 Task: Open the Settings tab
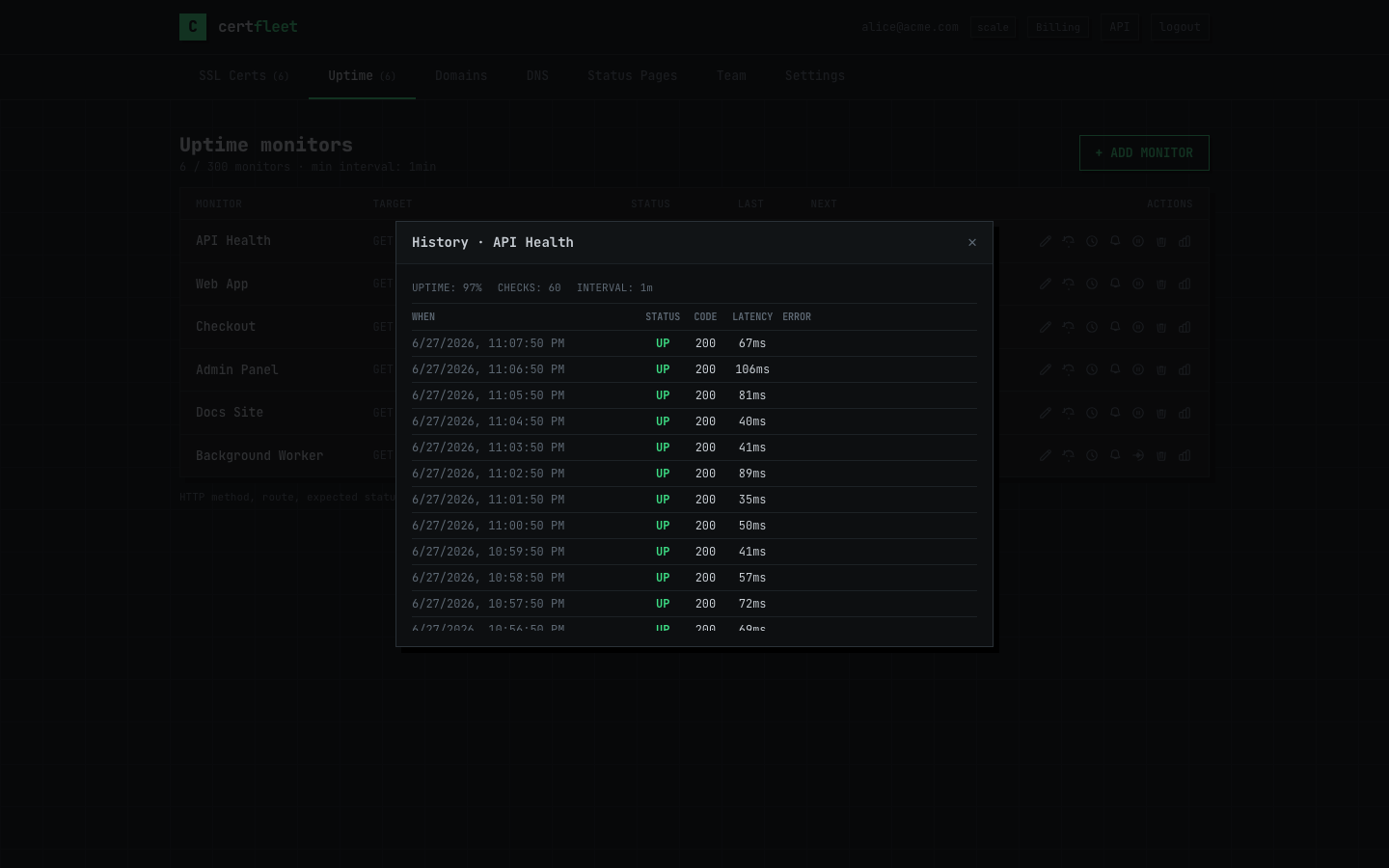point(815,76)
